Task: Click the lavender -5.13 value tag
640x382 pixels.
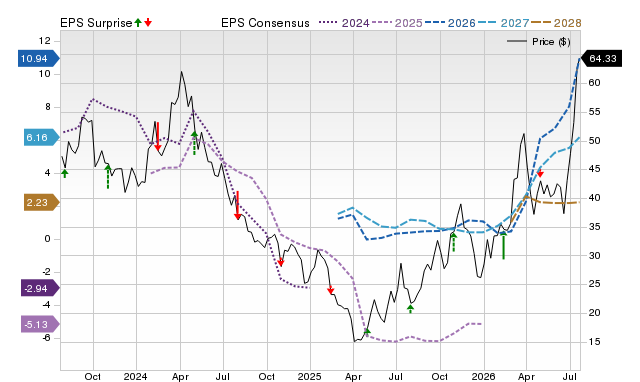Action: click(x=40, y=324)
